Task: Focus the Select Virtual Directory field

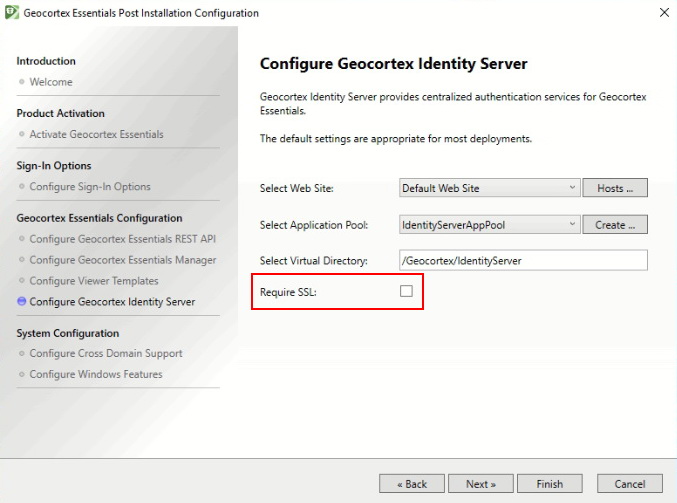Action: [523, 260]
